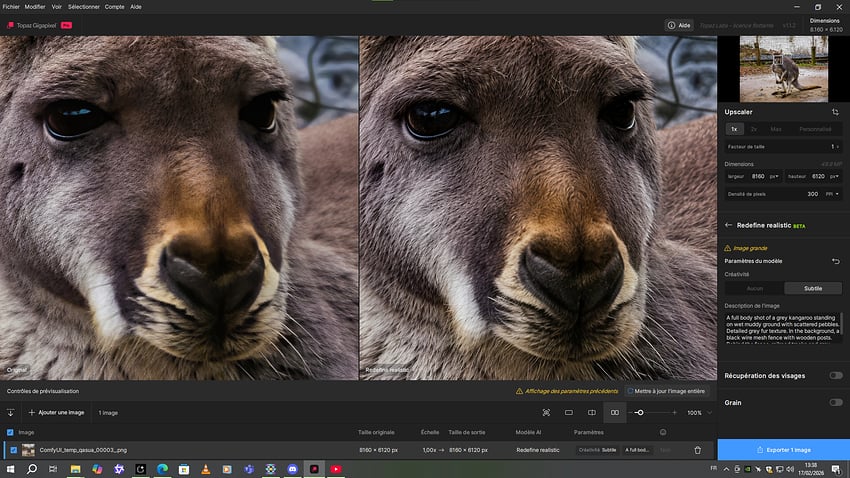Click the crop icon beside the Upscaler heading

point(835,112)
